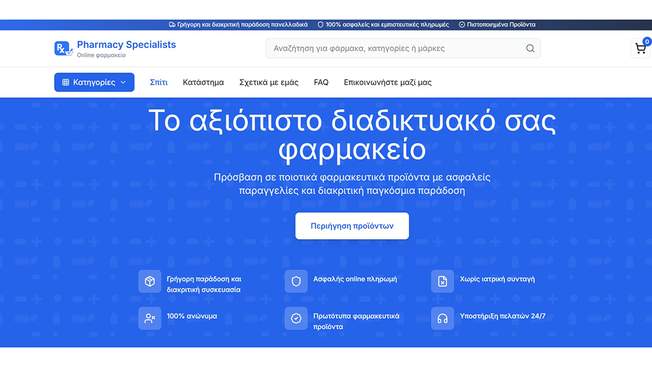The image size is (652, 367).
Task: Click the package box icon for fast delivery
Action: click(150, 281)
